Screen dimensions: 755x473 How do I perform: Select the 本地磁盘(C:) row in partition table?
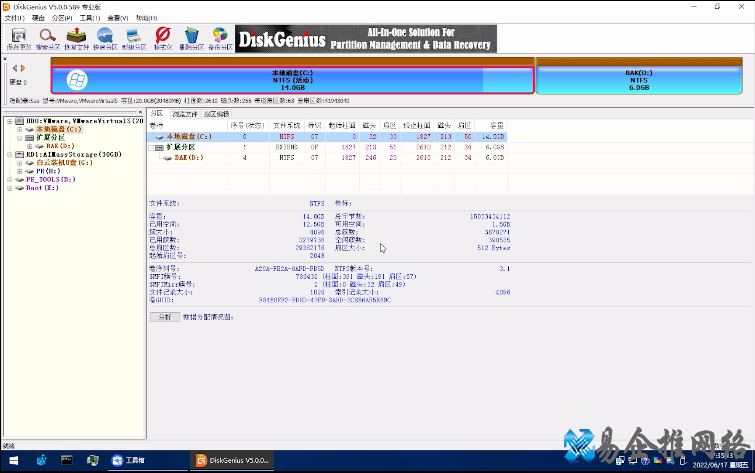click(327, 137)
